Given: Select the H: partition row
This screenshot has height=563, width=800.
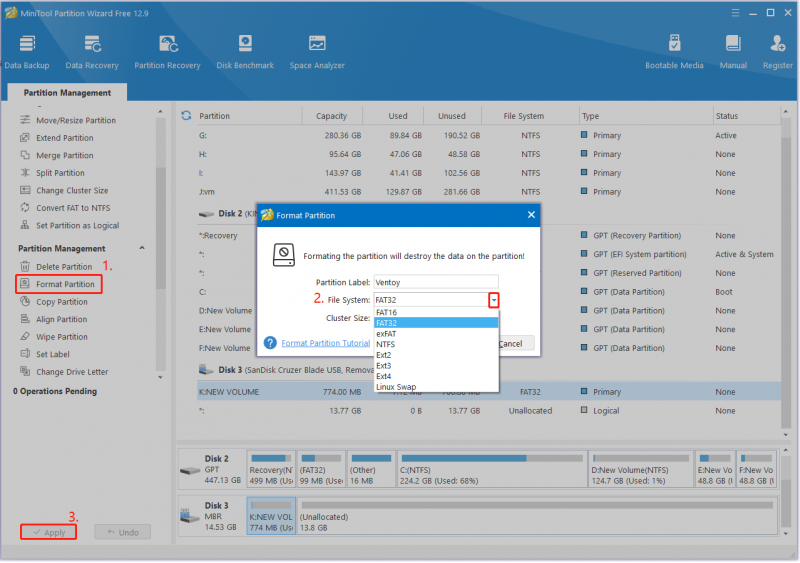Looking at the screenshot, I should 488,154.
